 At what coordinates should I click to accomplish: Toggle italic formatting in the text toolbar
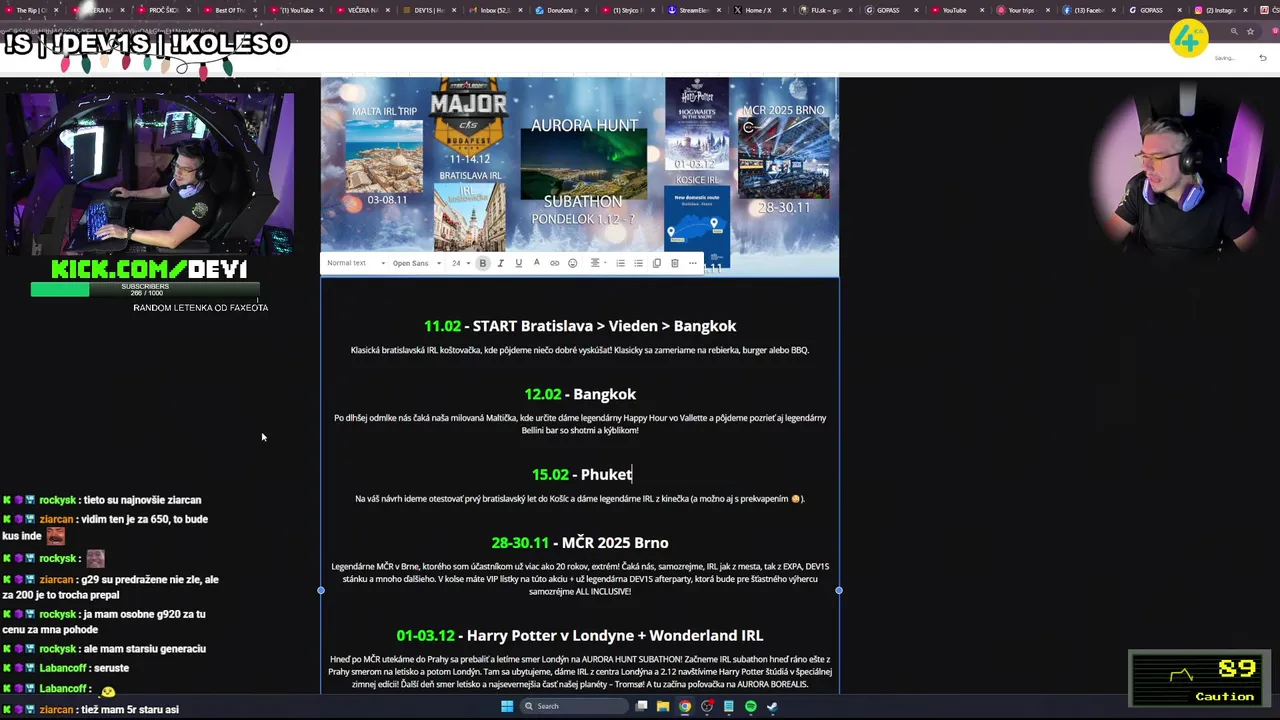[x=500, y=263]
